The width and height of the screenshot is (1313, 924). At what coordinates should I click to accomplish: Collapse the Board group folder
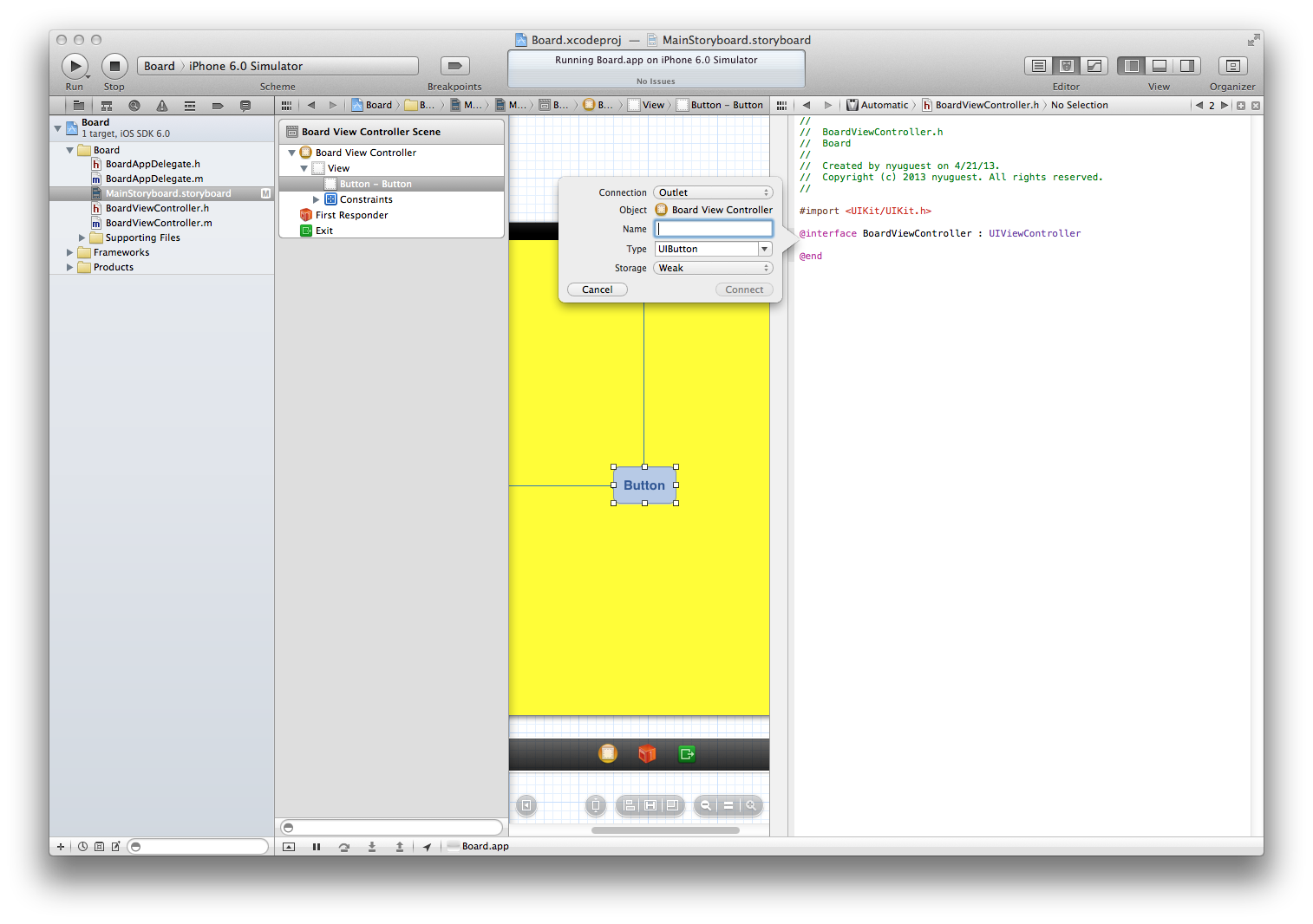tap(70, 150)
